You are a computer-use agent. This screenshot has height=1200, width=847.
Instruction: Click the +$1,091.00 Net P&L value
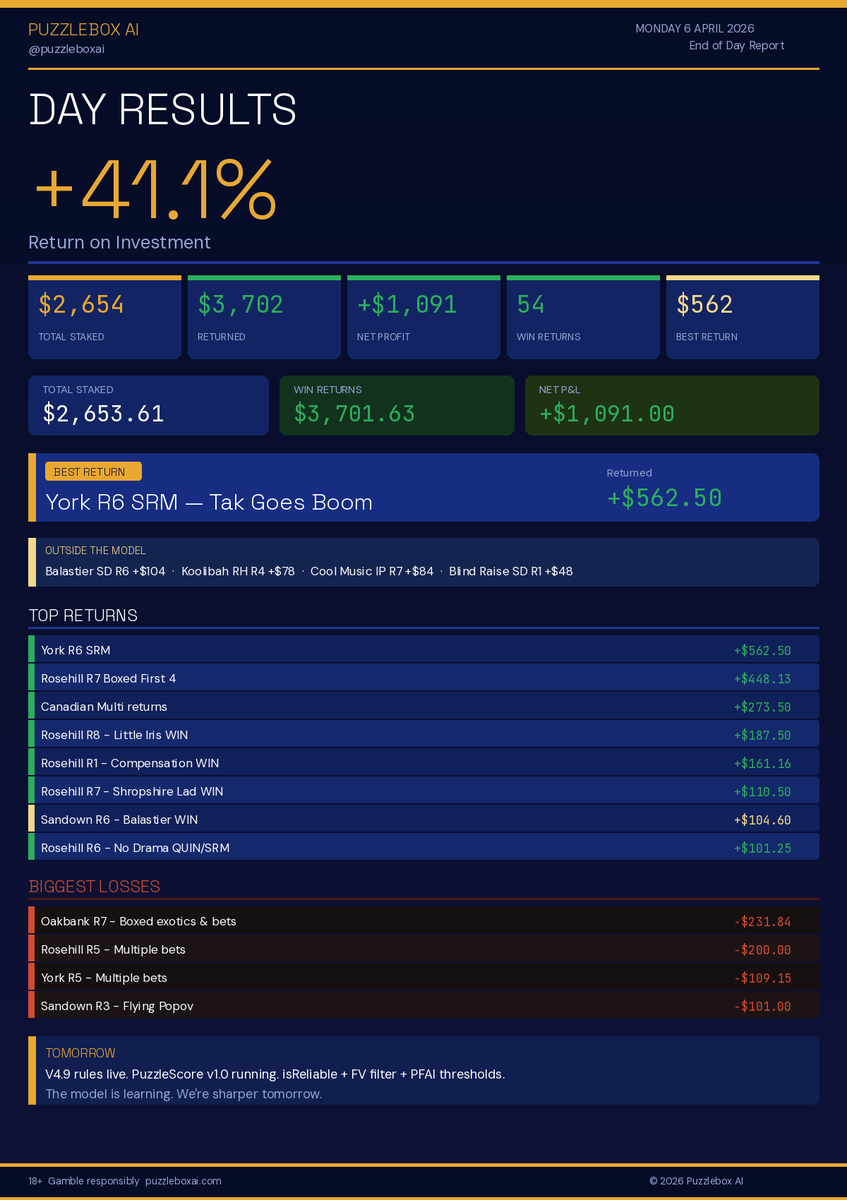607,414
